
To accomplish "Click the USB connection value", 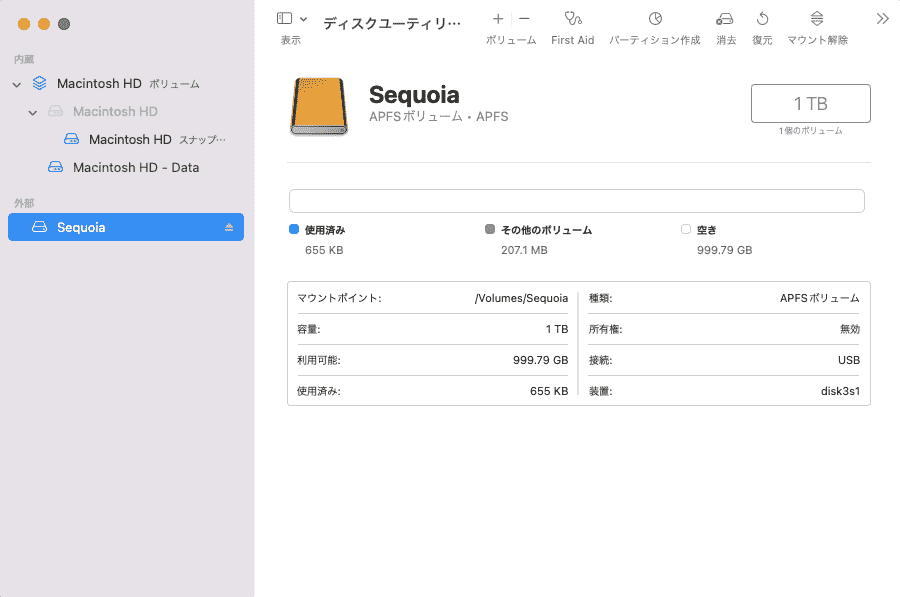I will click(x=849, y=360).
